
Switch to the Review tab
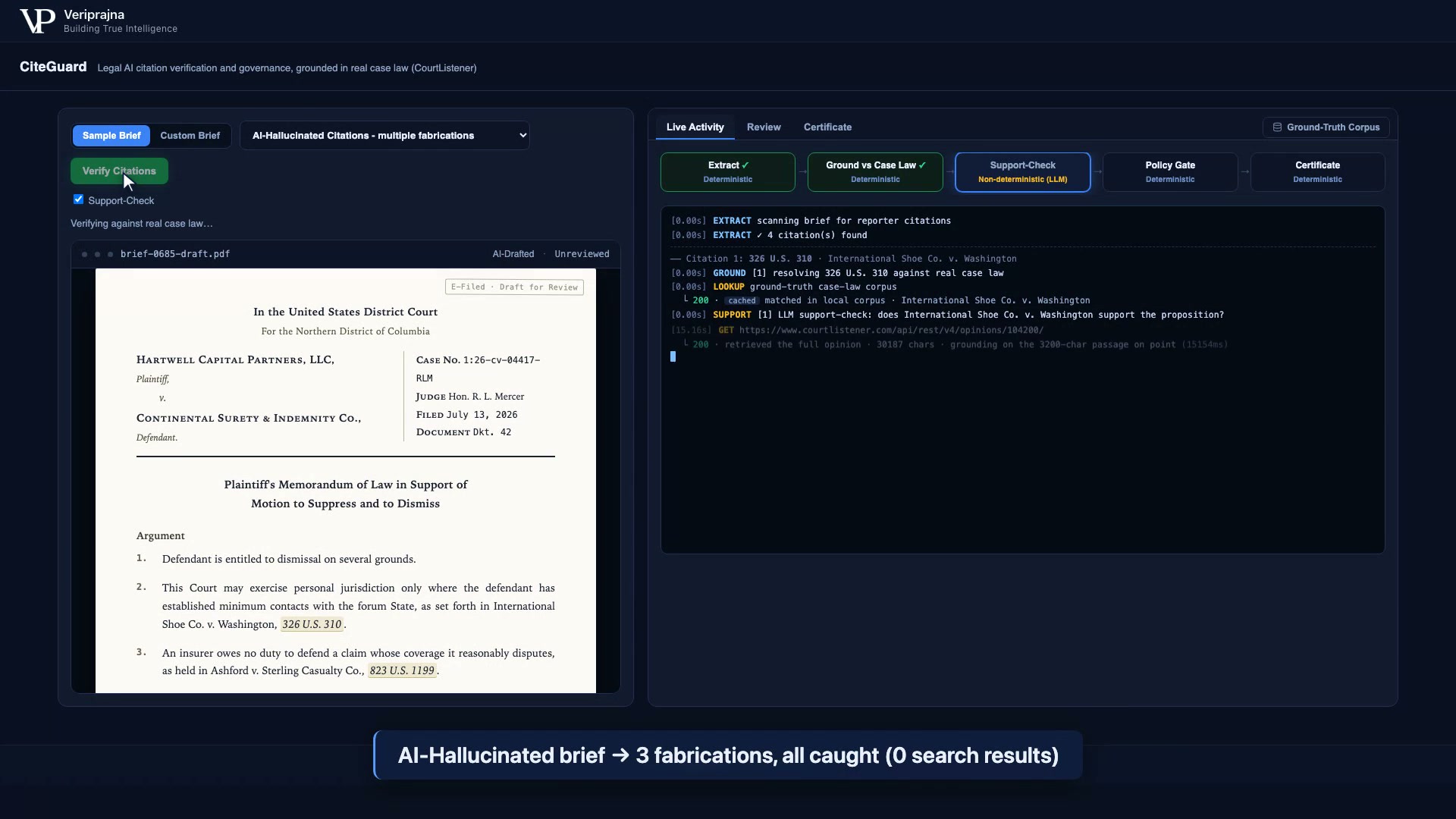pyautogui.click(x=764, y=127)
